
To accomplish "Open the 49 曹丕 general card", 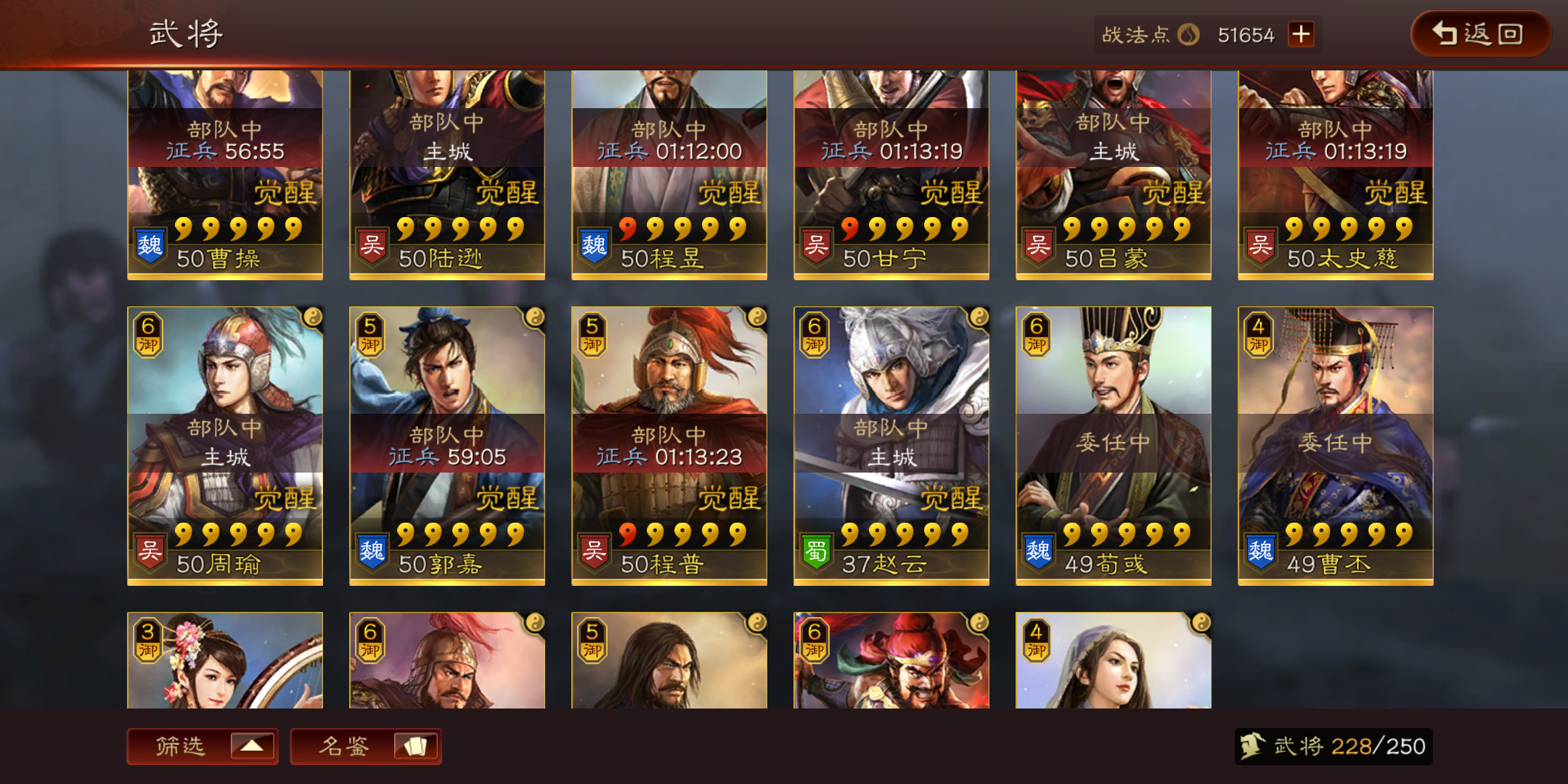I will 1336,446.
